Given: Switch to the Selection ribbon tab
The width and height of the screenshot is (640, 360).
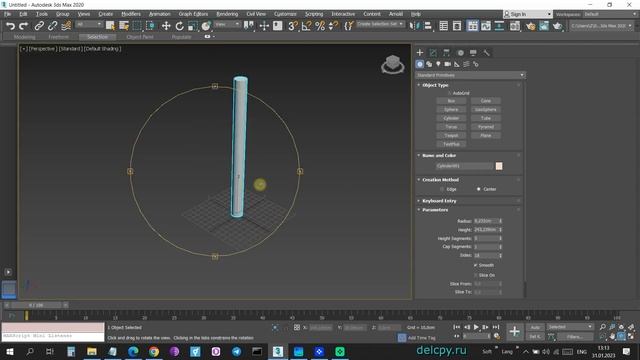Looking at the screenshot, I should coord(98,37).
